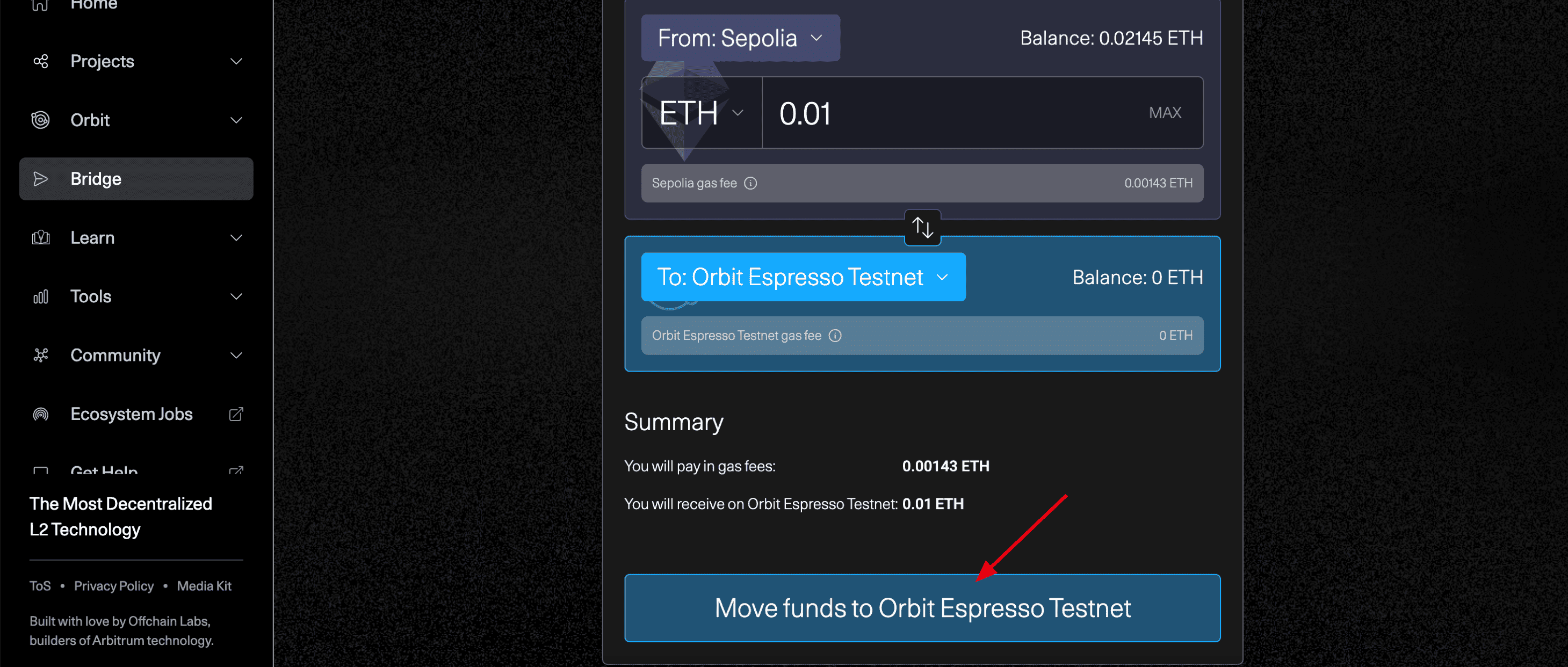Click the Orbit sidebar icon
This screenshot has height=667, width=1568.
pos(41,120)
